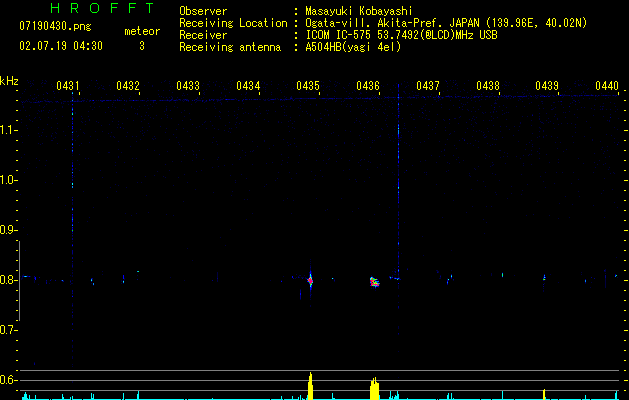
Task: Click the red meteor echo at 0435
Action: [x=310, y=280]
